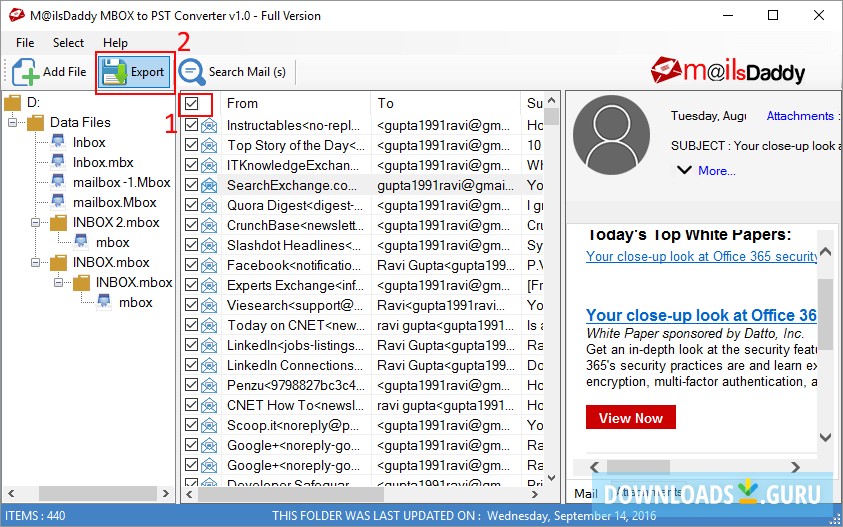Click envelope icon of Instructables mail

tap(209, 126)
